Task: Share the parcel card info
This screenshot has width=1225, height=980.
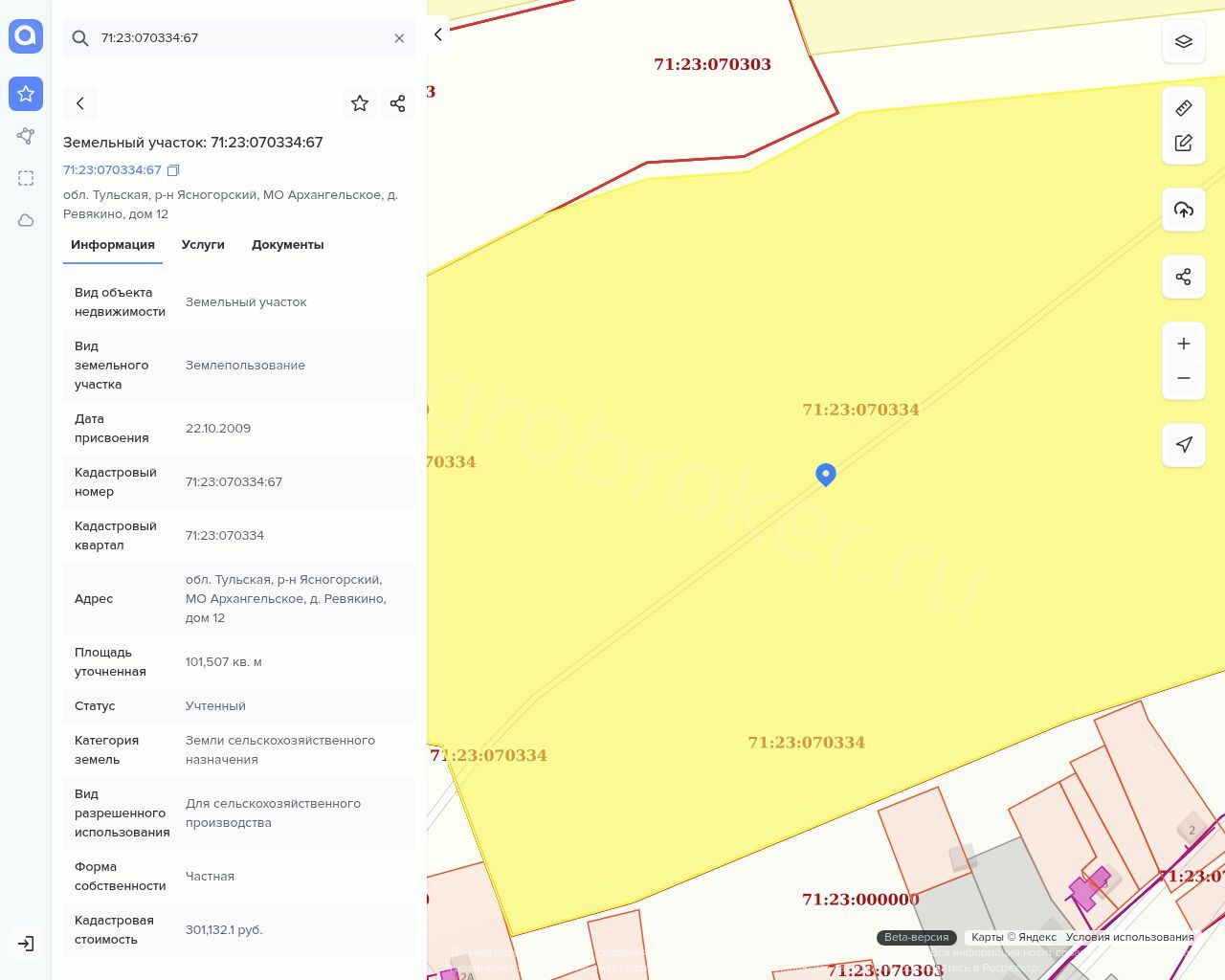Action: click(398, 103)
